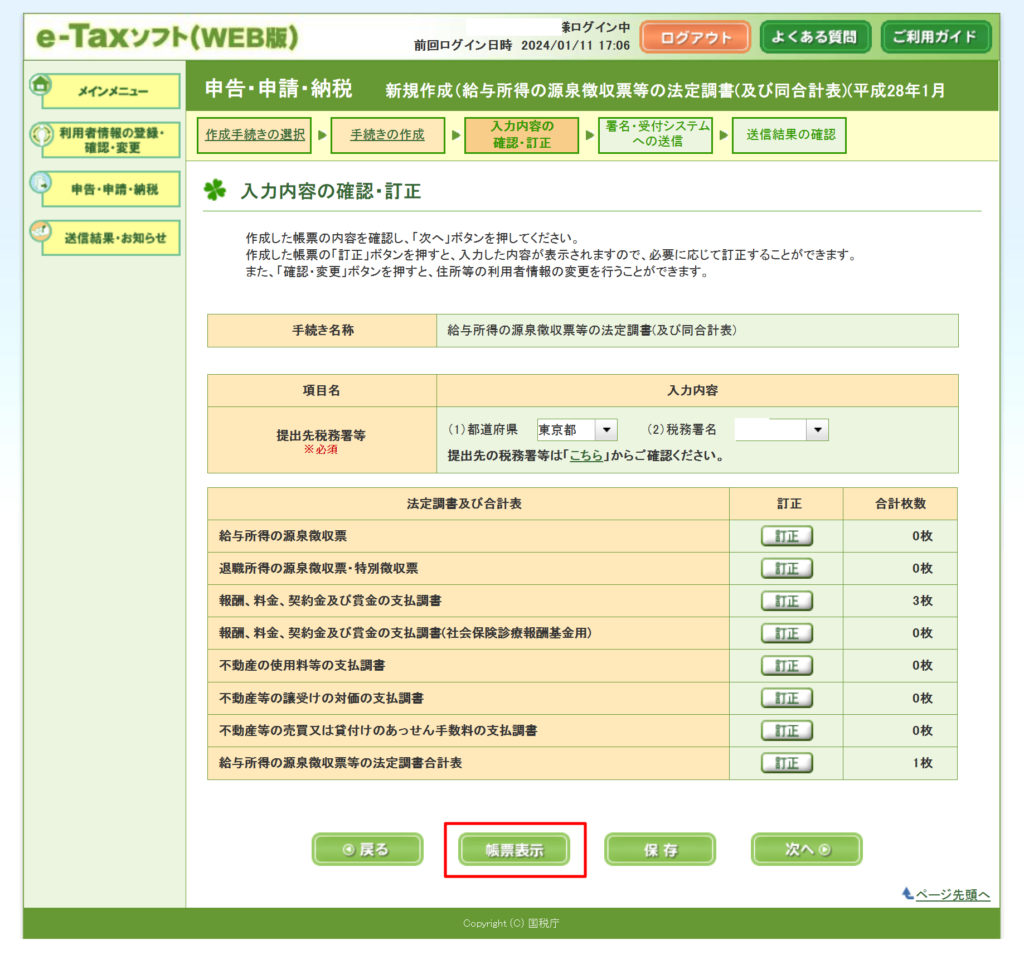Open ご利用ガイド page
1024x959 pixels.
coord(935,38)
